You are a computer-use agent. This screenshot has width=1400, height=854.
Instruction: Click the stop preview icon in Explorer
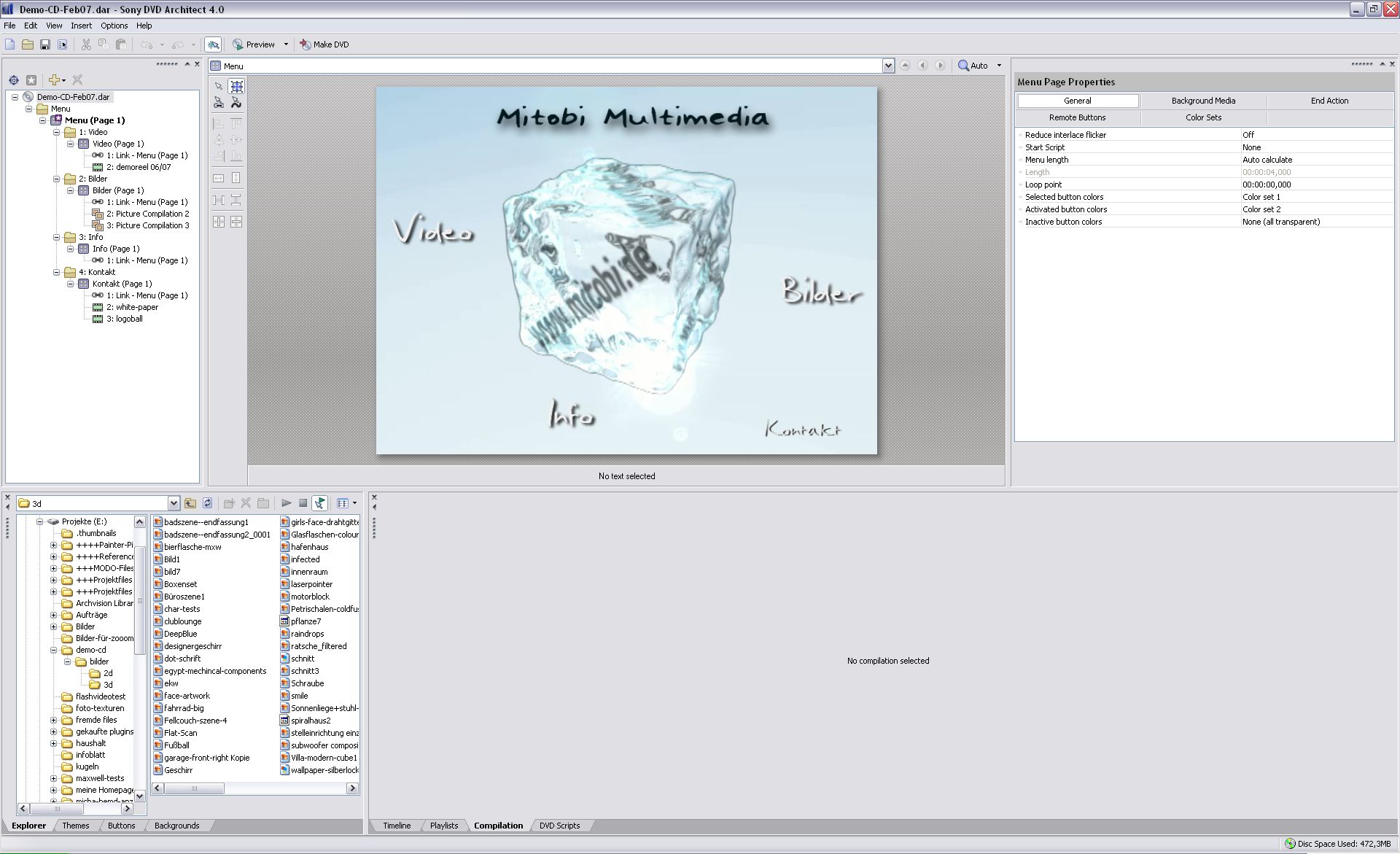click(x=303, y=503)
